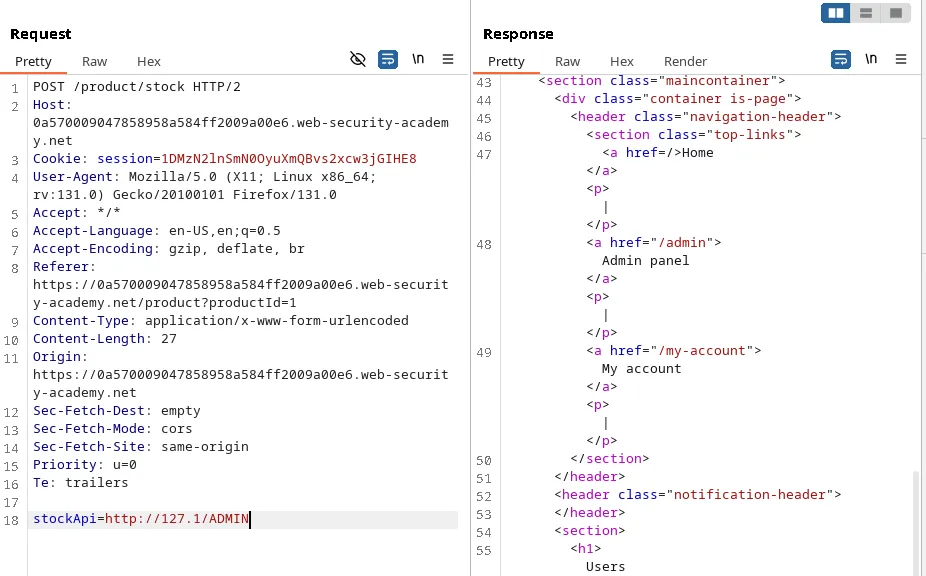Open Request panel hamburger menu
Image resolution: width=926 pixels, height=576 pixels.
(448, 58)
